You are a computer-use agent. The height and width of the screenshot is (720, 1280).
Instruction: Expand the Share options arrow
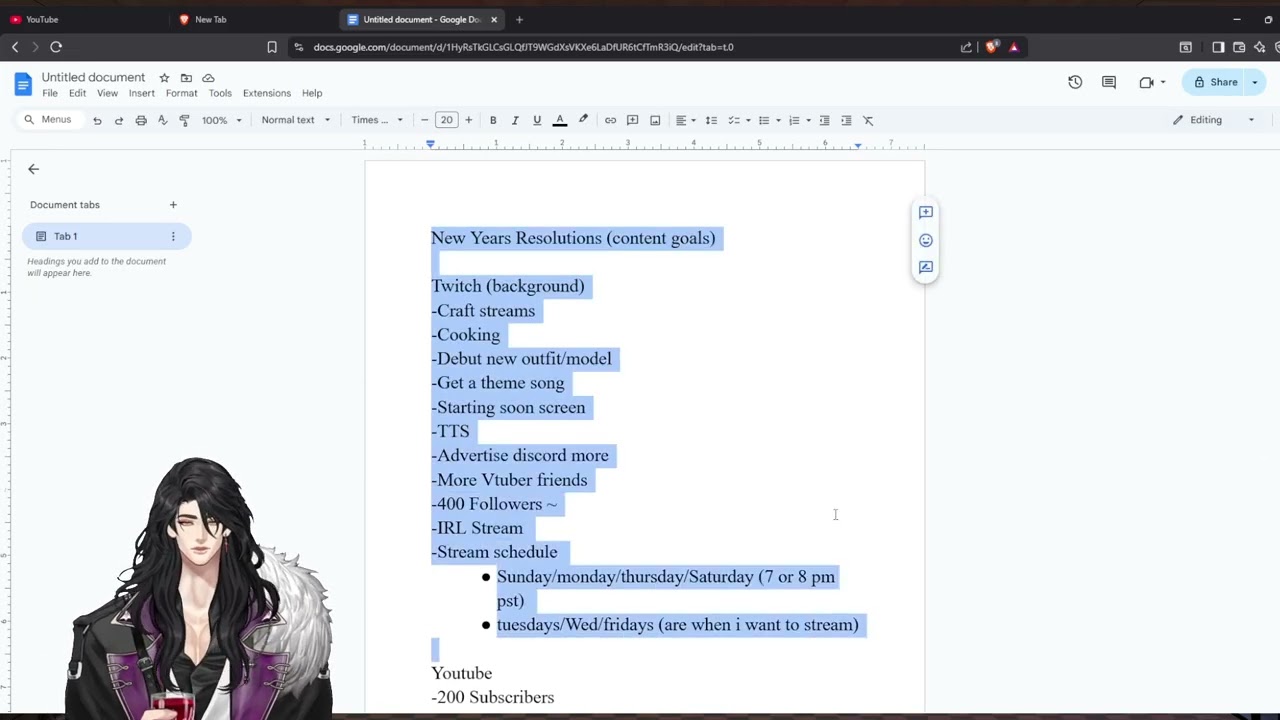click(1255, 82)
